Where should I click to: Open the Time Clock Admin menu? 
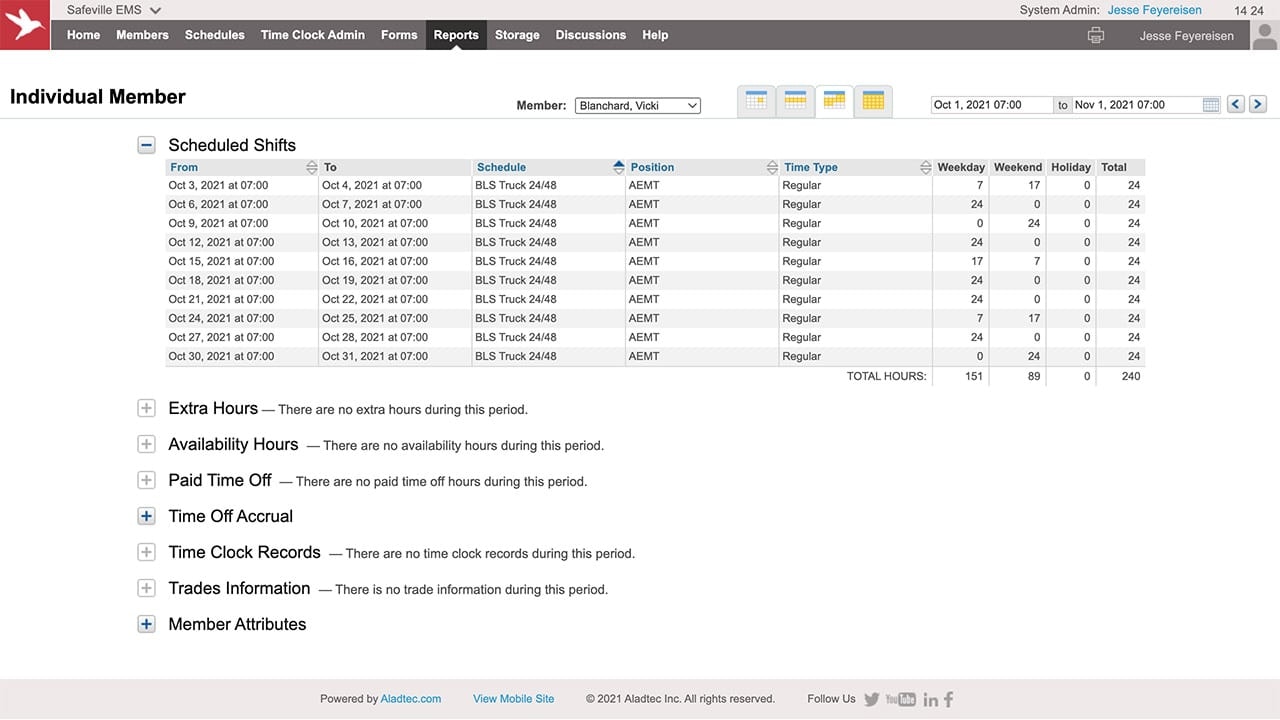coord(313,35)
